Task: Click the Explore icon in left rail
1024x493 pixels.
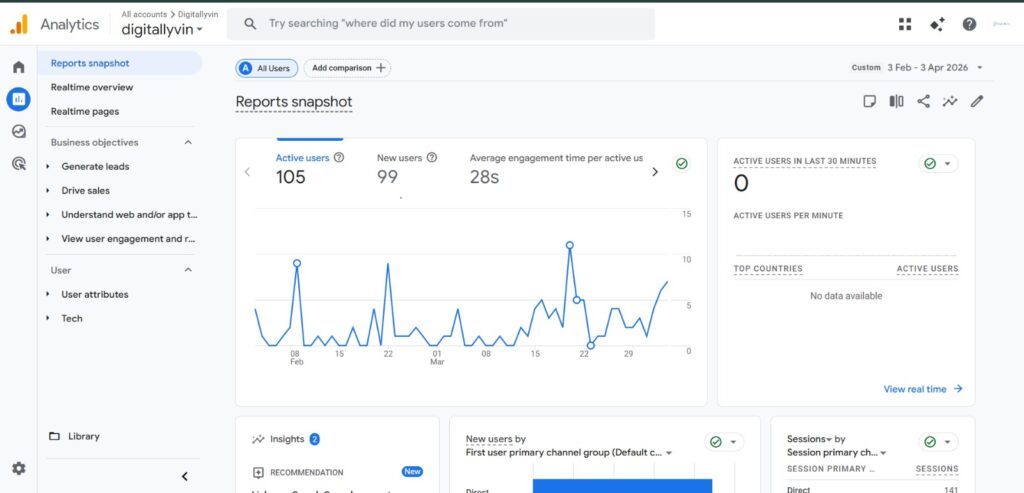Action: point(18,131)
